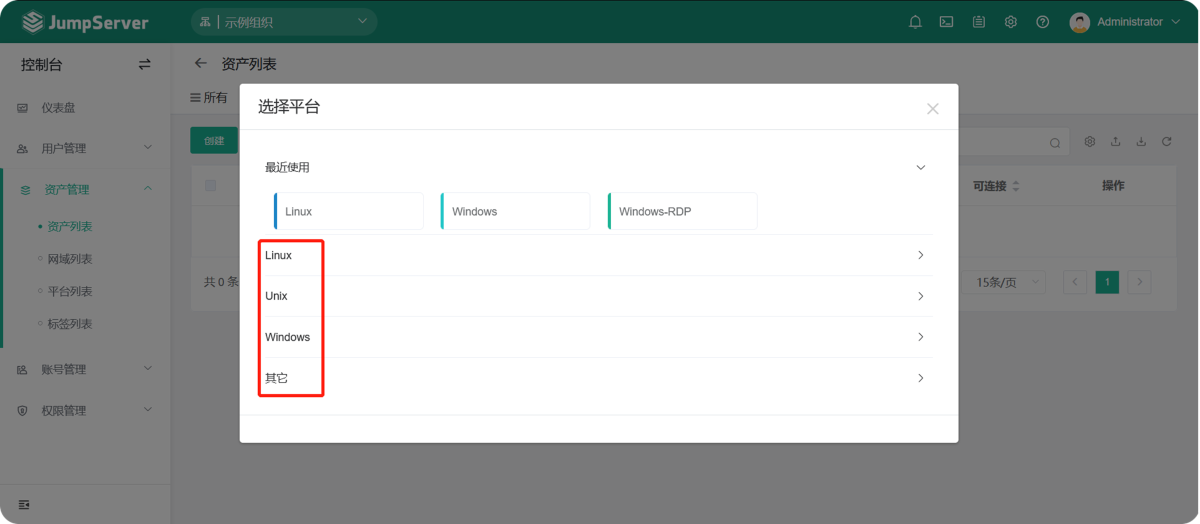Go to page 1 in pagination
Viewport: 1200px width, 524px height.
(1107, 283)
